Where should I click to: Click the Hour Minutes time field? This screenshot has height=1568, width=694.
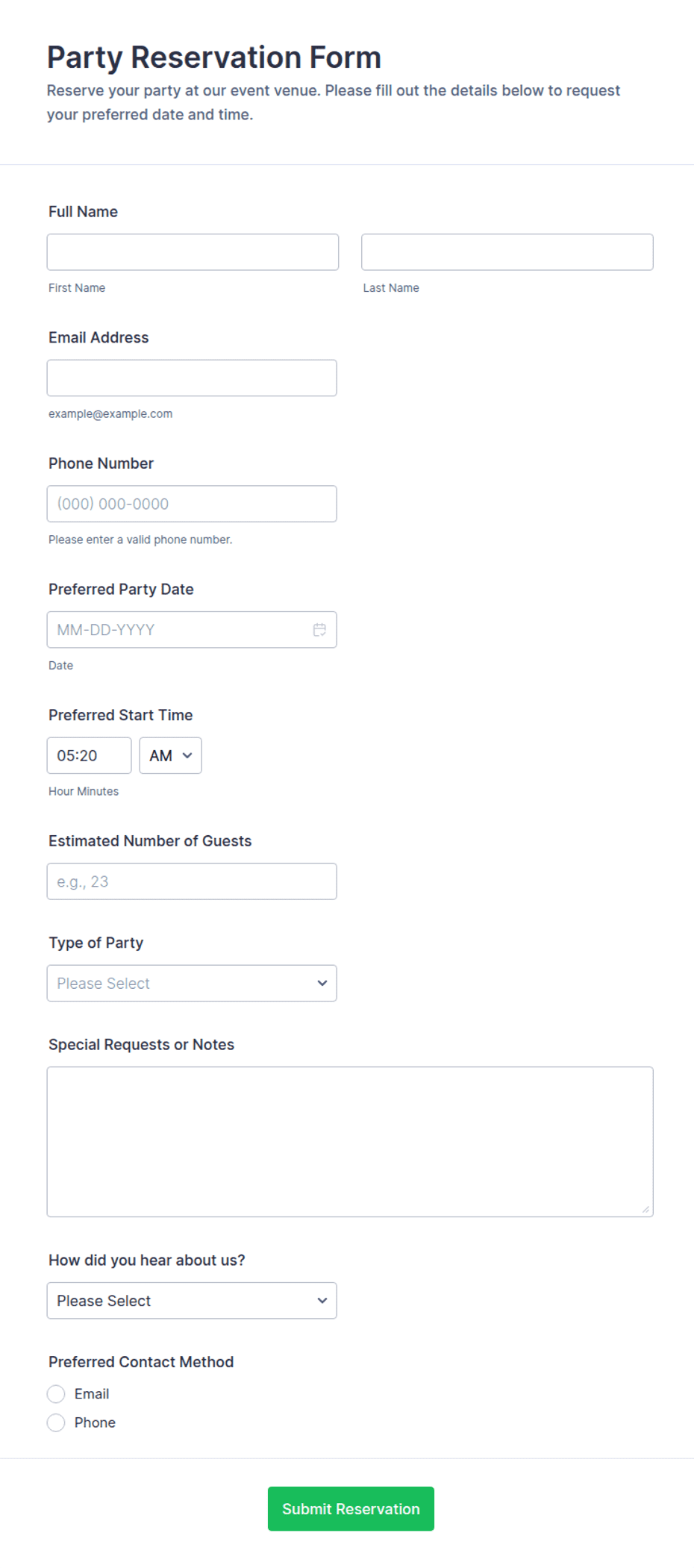coord(89,755)
